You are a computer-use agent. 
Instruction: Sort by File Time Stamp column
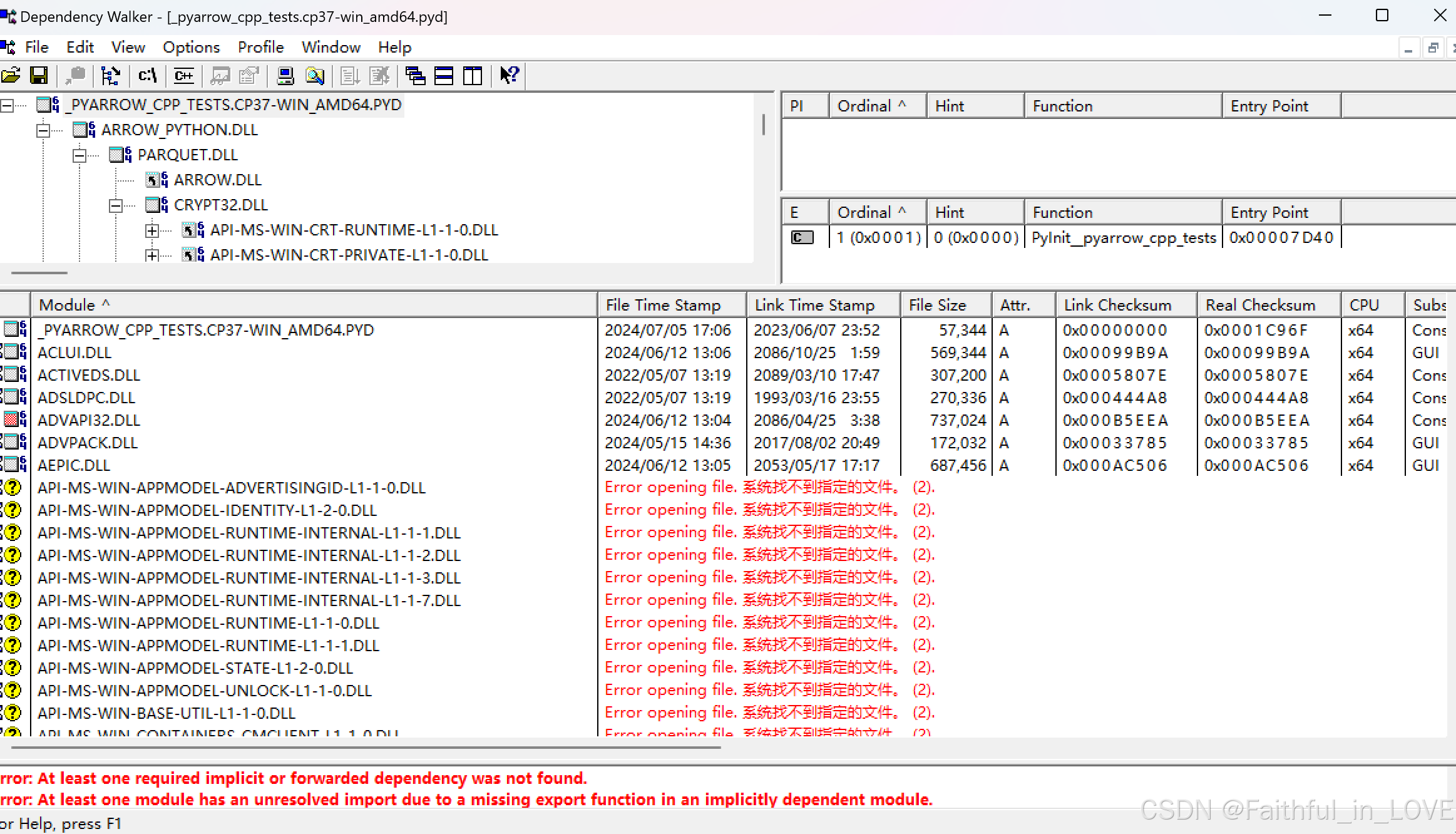[x=663, y=304]
